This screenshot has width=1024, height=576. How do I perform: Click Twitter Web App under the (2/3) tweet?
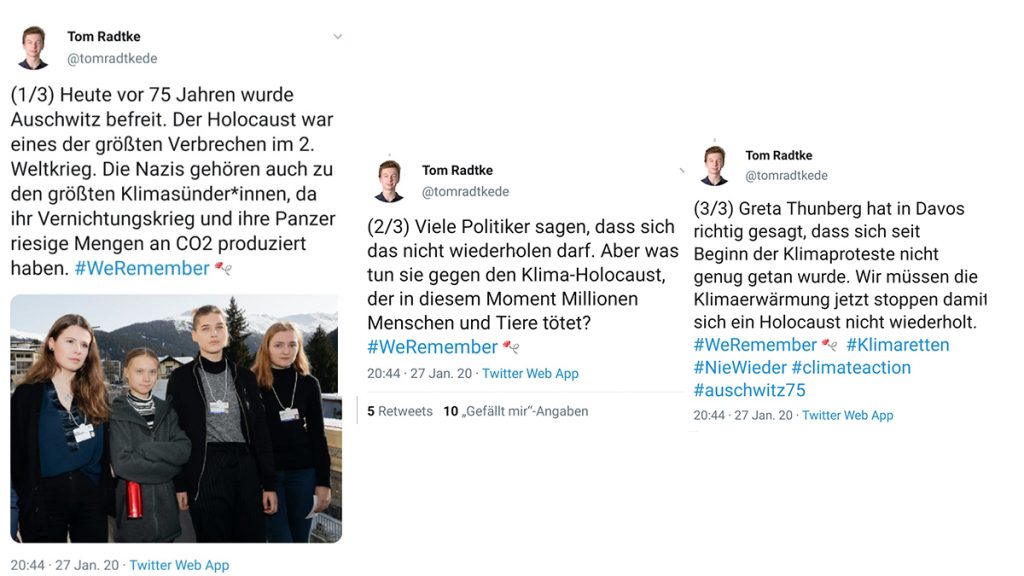(x=530, y=374)
